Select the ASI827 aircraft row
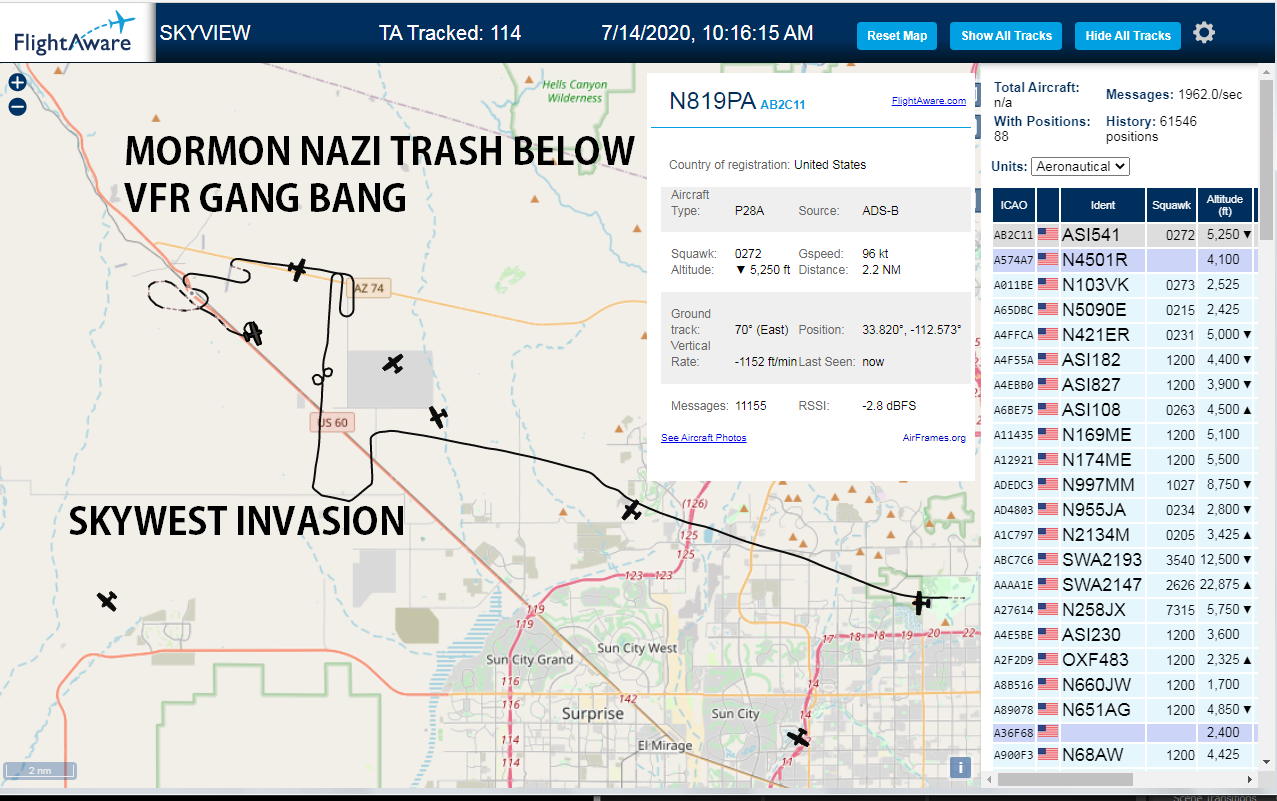The image size is (1277, 801). pyautogui.click(x=1123, y=384)
